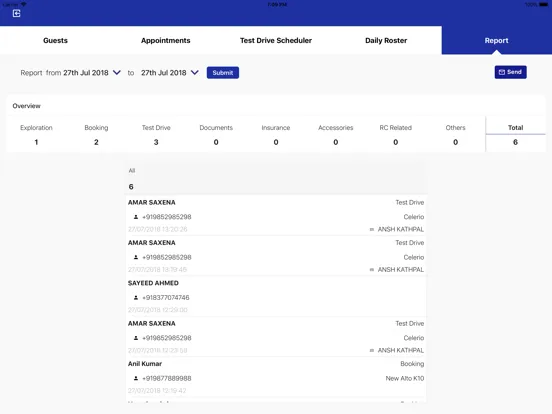Tap the logout icon in top-left header
This screenshot has height=414, width=552.
click(16, 13)
